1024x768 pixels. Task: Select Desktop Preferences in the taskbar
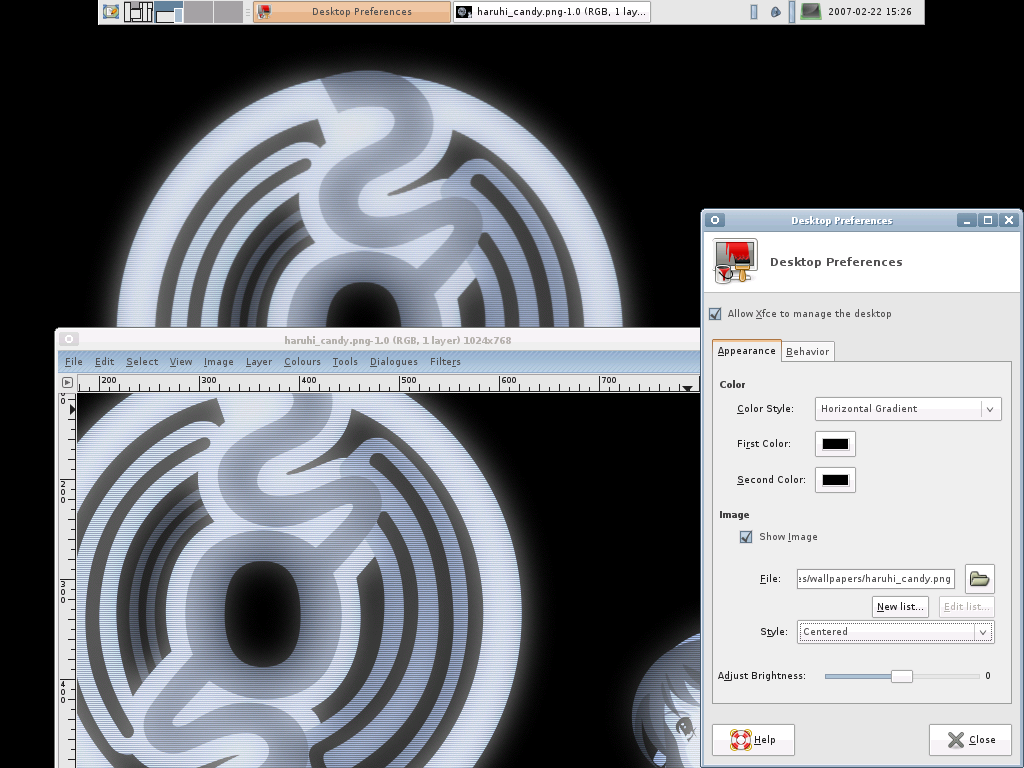[352, 12]
